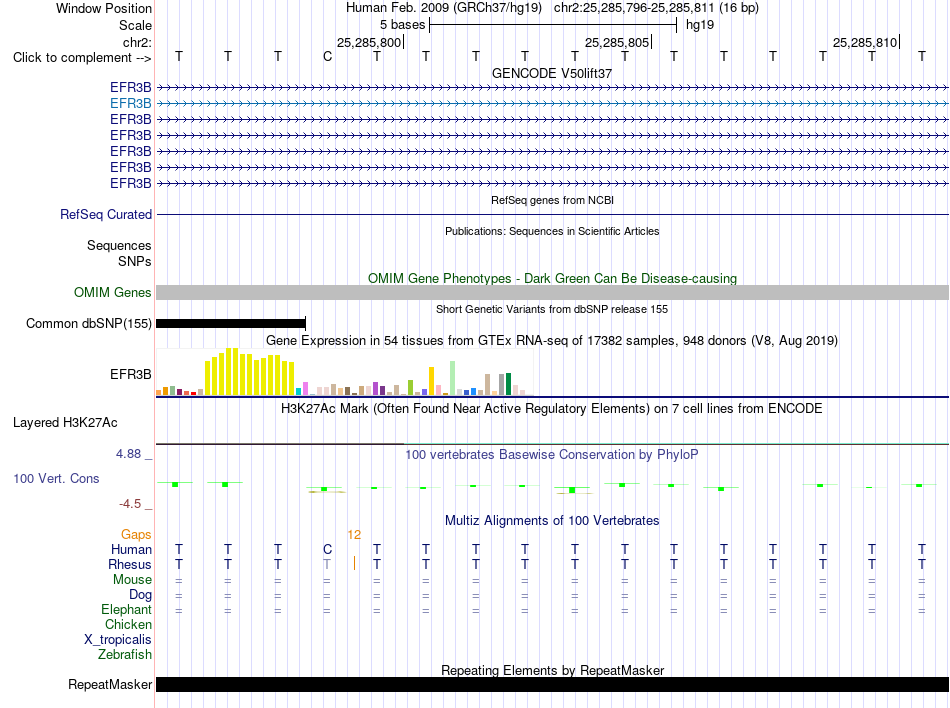The height and width of the screenshot is (708, 950).
Task: Open '100 vertebrates Basewise Conservation by PhyloP' title
Action: [552, 455]
